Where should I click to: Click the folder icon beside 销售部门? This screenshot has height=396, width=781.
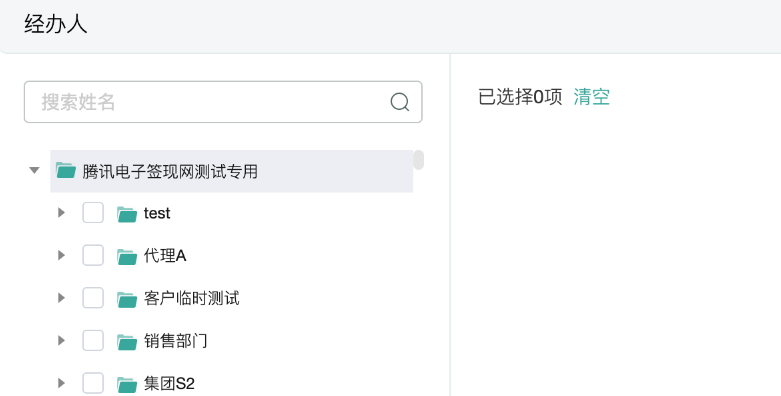coord(127,341)
